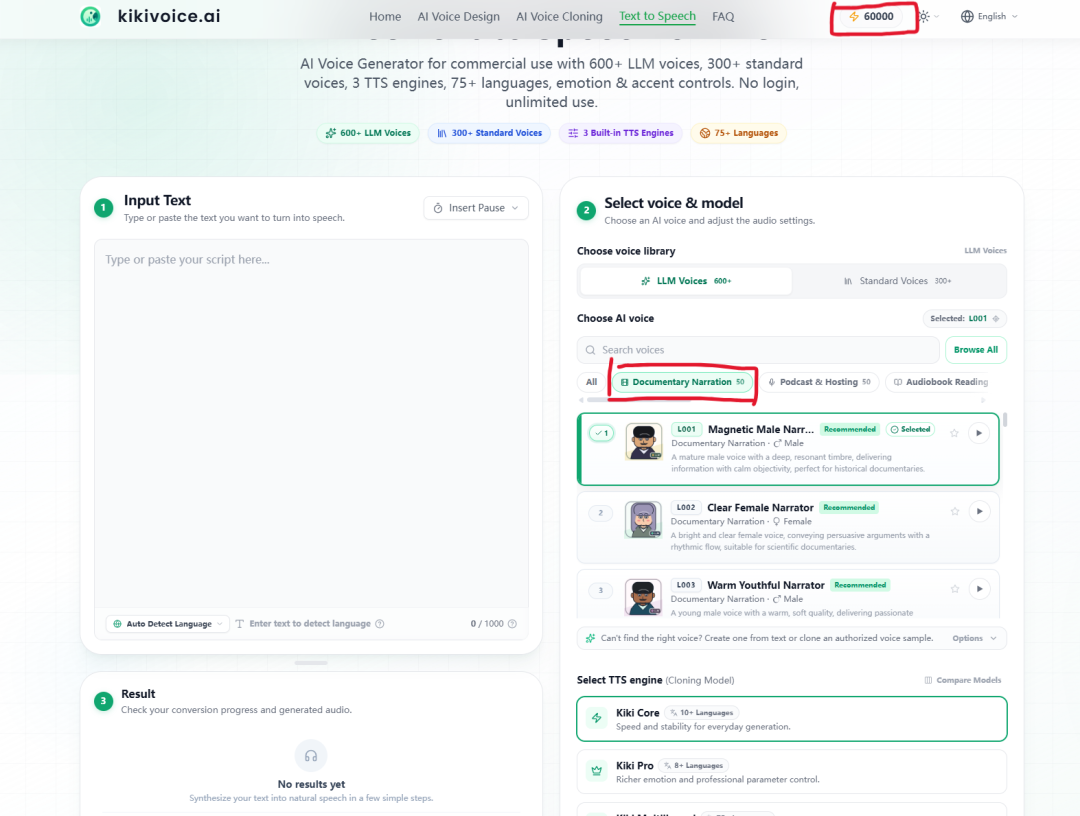Open the credits balance showing 60000
1080x816 pixels.
[x=871, y=17]
